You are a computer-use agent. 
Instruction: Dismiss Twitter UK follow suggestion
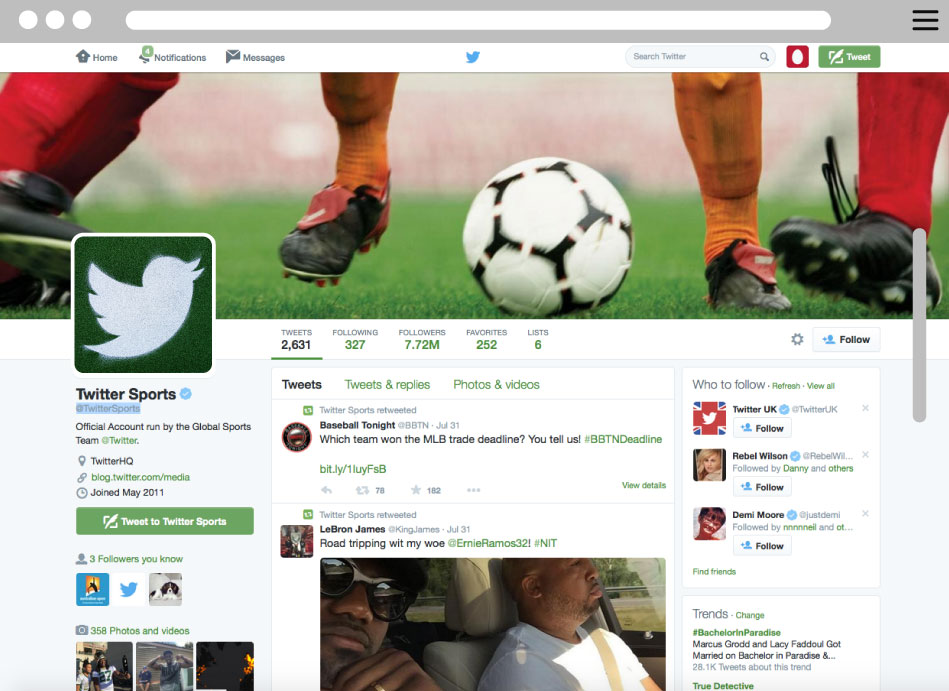865,408
